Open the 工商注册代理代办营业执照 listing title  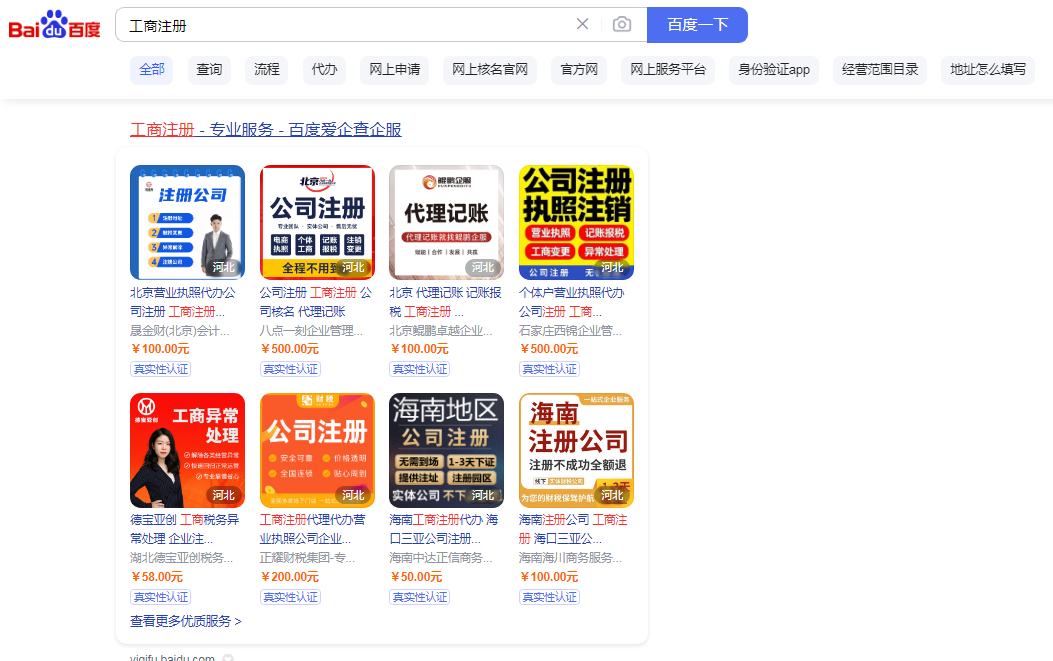313,529
